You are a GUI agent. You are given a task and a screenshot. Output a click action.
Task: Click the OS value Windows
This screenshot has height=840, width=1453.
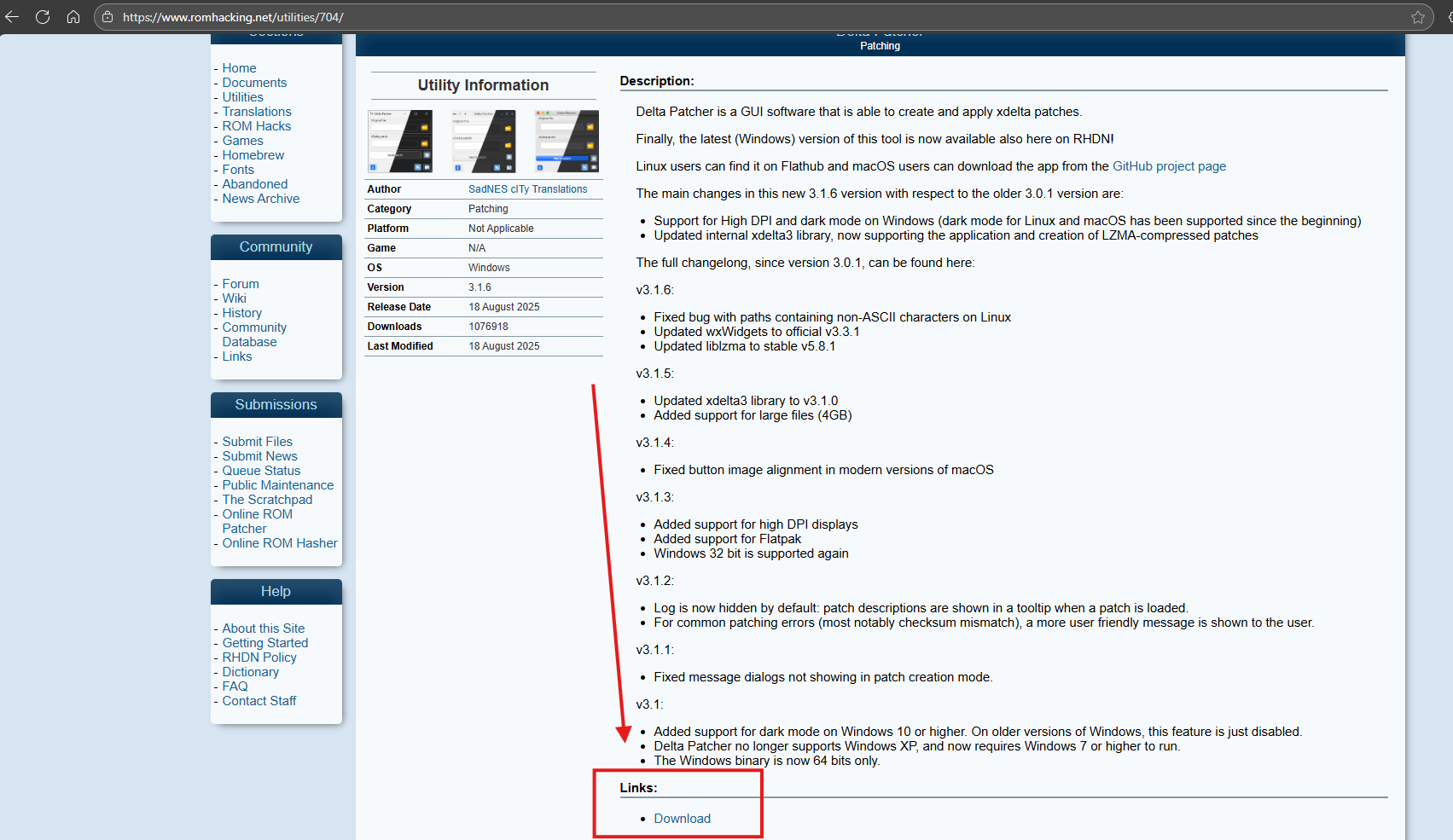(x=489, y=268)
